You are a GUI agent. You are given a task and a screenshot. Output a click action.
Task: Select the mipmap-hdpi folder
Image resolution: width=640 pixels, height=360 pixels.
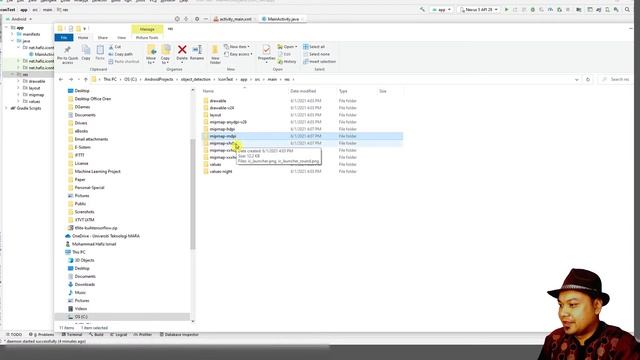(x=222, y=129)
